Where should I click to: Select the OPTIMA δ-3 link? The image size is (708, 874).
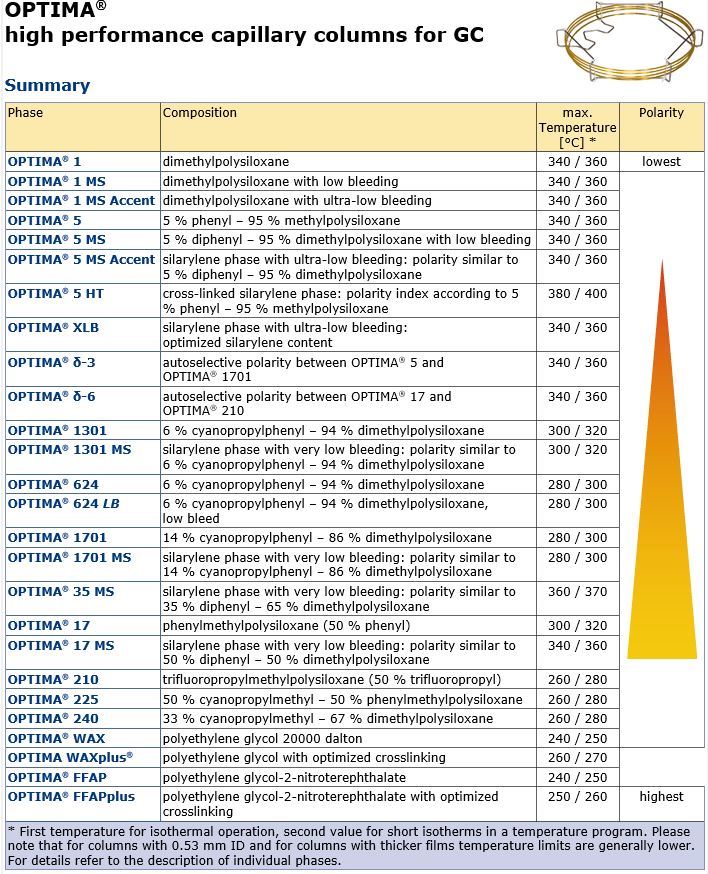[52, 363]
